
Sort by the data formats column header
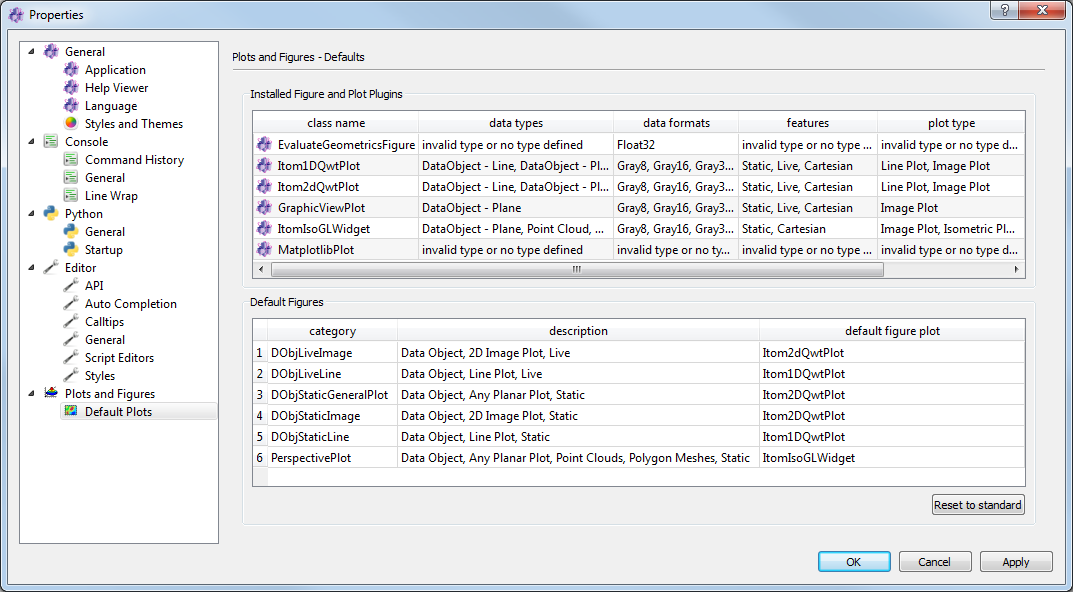[676, 123]
